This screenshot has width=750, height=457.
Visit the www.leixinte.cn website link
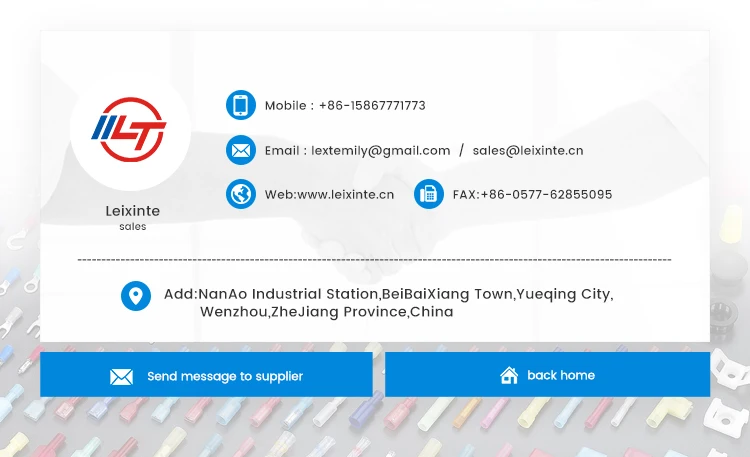pos(345,194)
